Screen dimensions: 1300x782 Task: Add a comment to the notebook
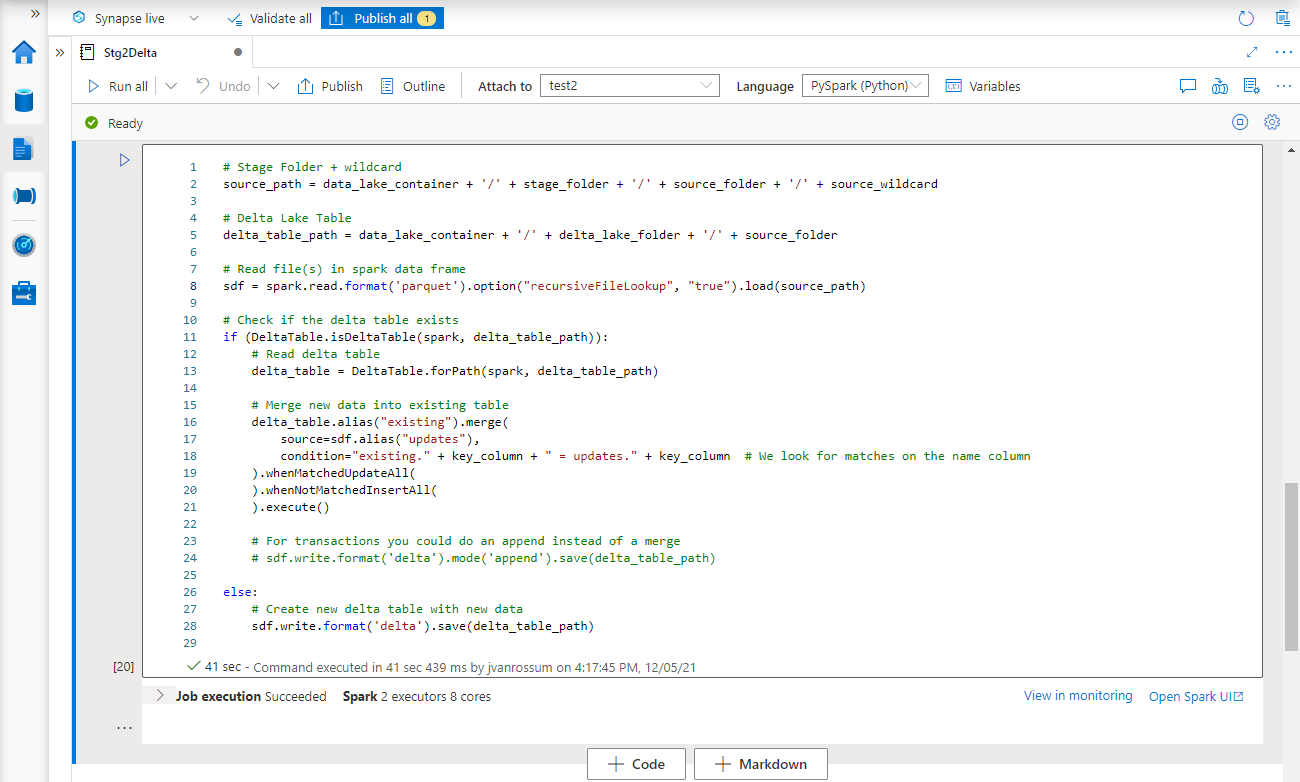1188,86
